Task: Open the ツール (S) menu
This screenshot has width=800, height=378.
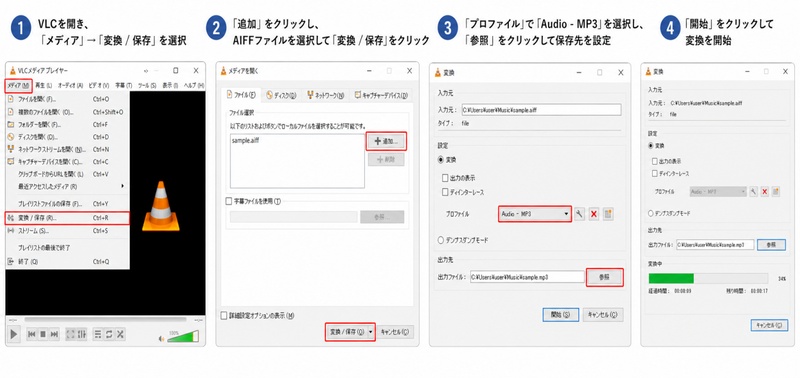Action: point(147,85)
